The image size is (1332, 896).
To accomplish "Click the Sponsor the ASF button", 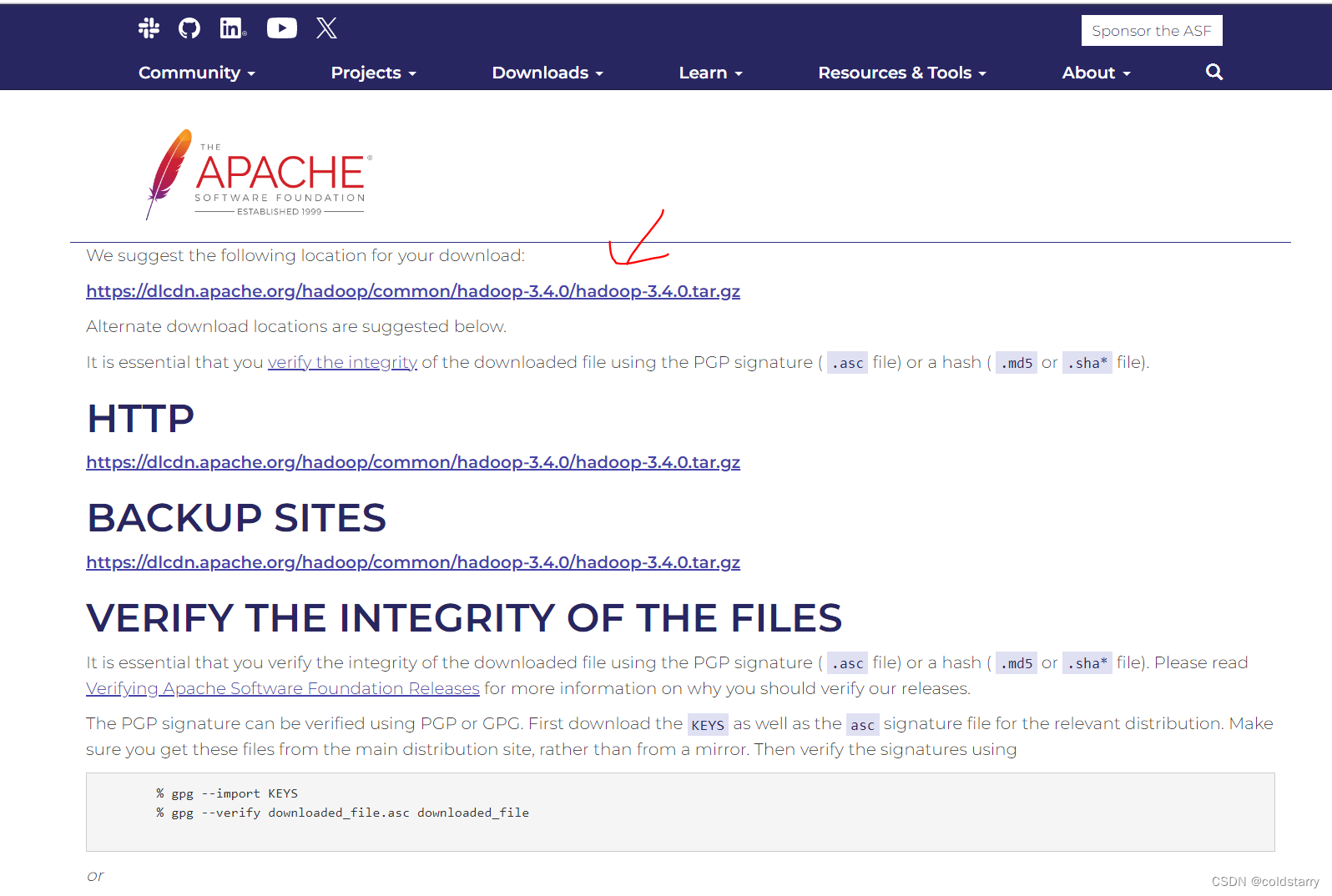I will [x=1152, y=31].
